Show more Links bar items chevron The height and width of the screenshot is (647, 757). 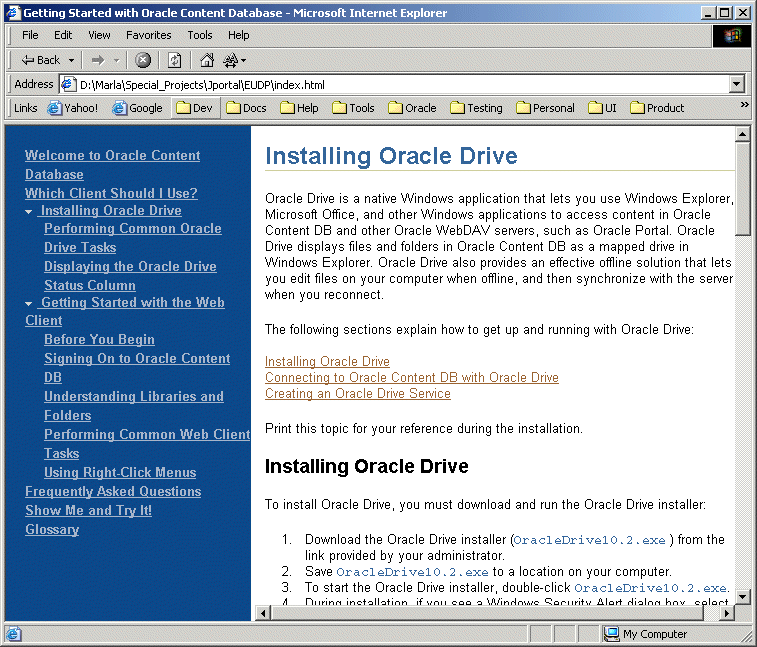[x=744, y=104]
